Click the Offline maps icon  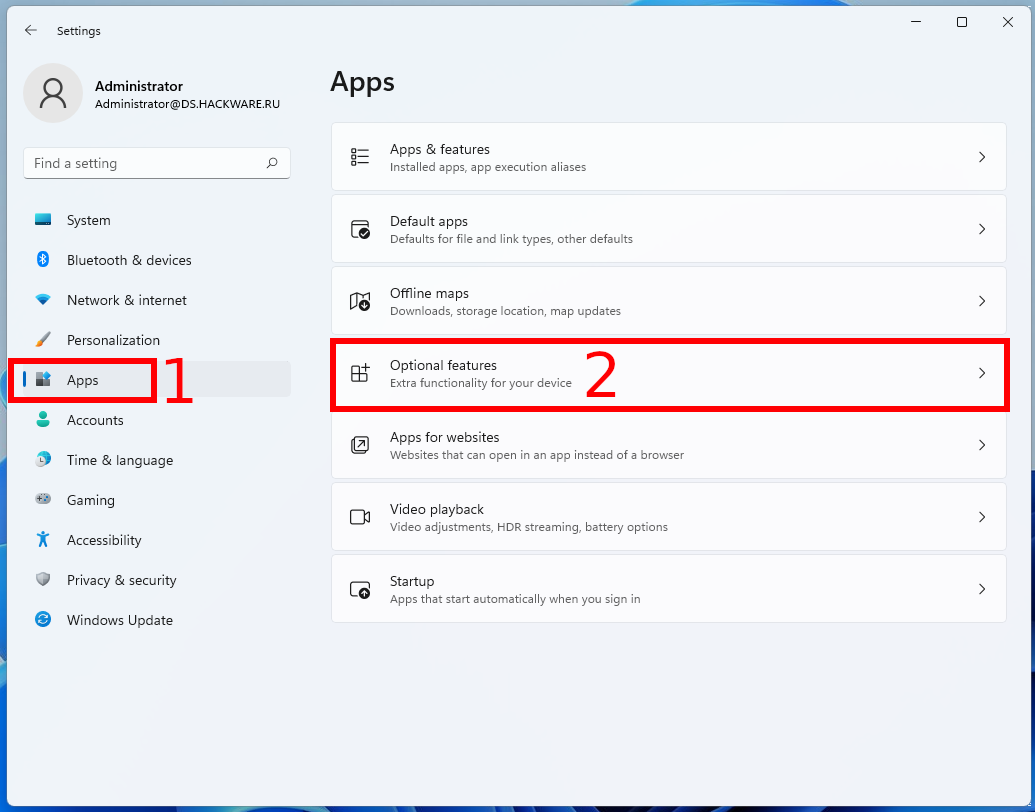[x=360, y=301]
